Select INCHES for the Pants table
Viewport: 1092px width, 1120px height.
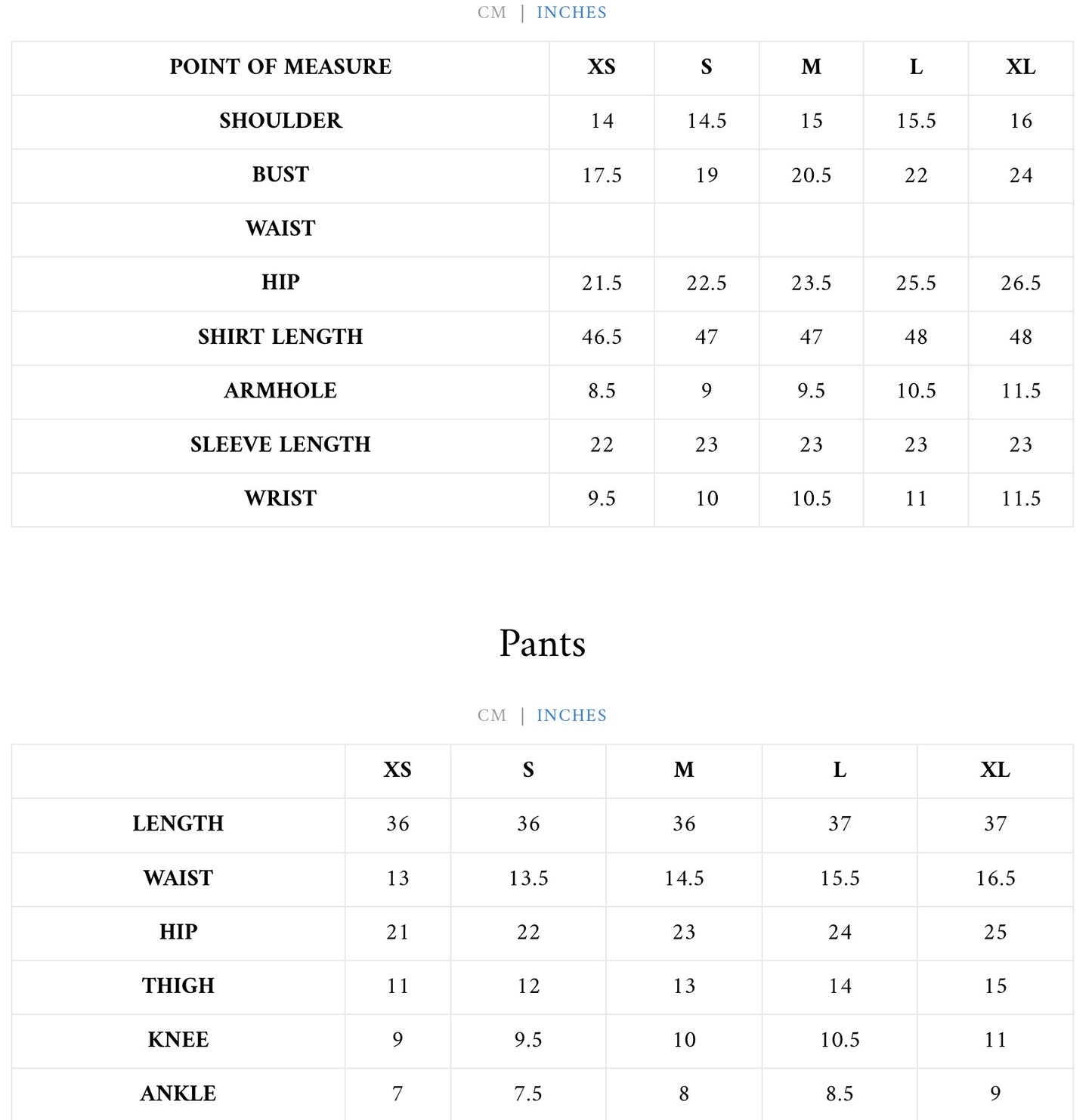571,716
